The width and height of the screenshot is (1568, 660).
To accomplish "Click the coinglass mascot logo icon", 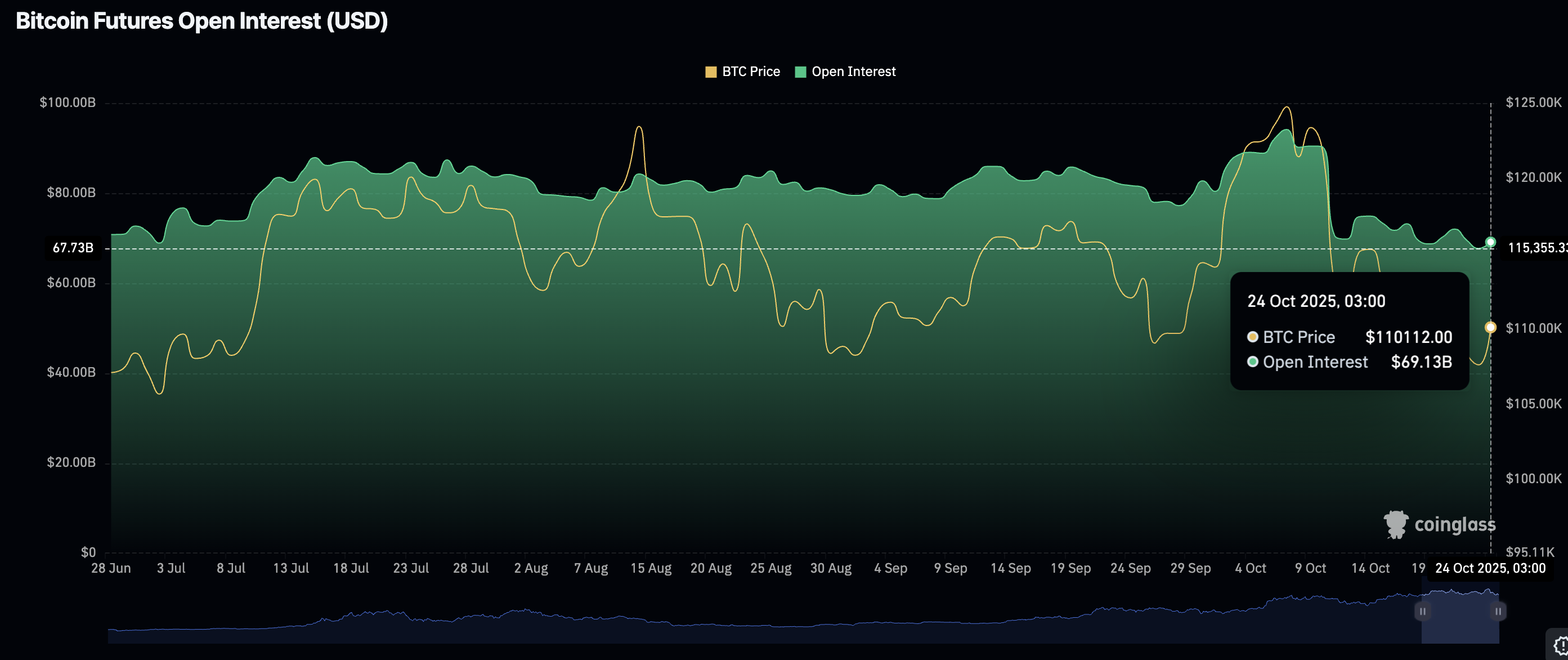I will 1396,524.
